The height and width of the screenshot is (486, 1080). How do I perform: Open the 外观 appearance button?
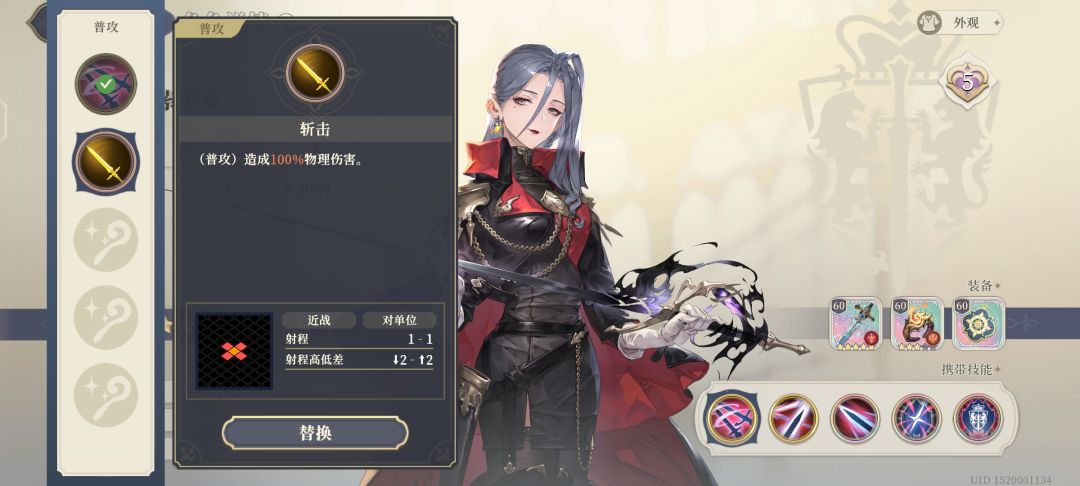[959, 23]
